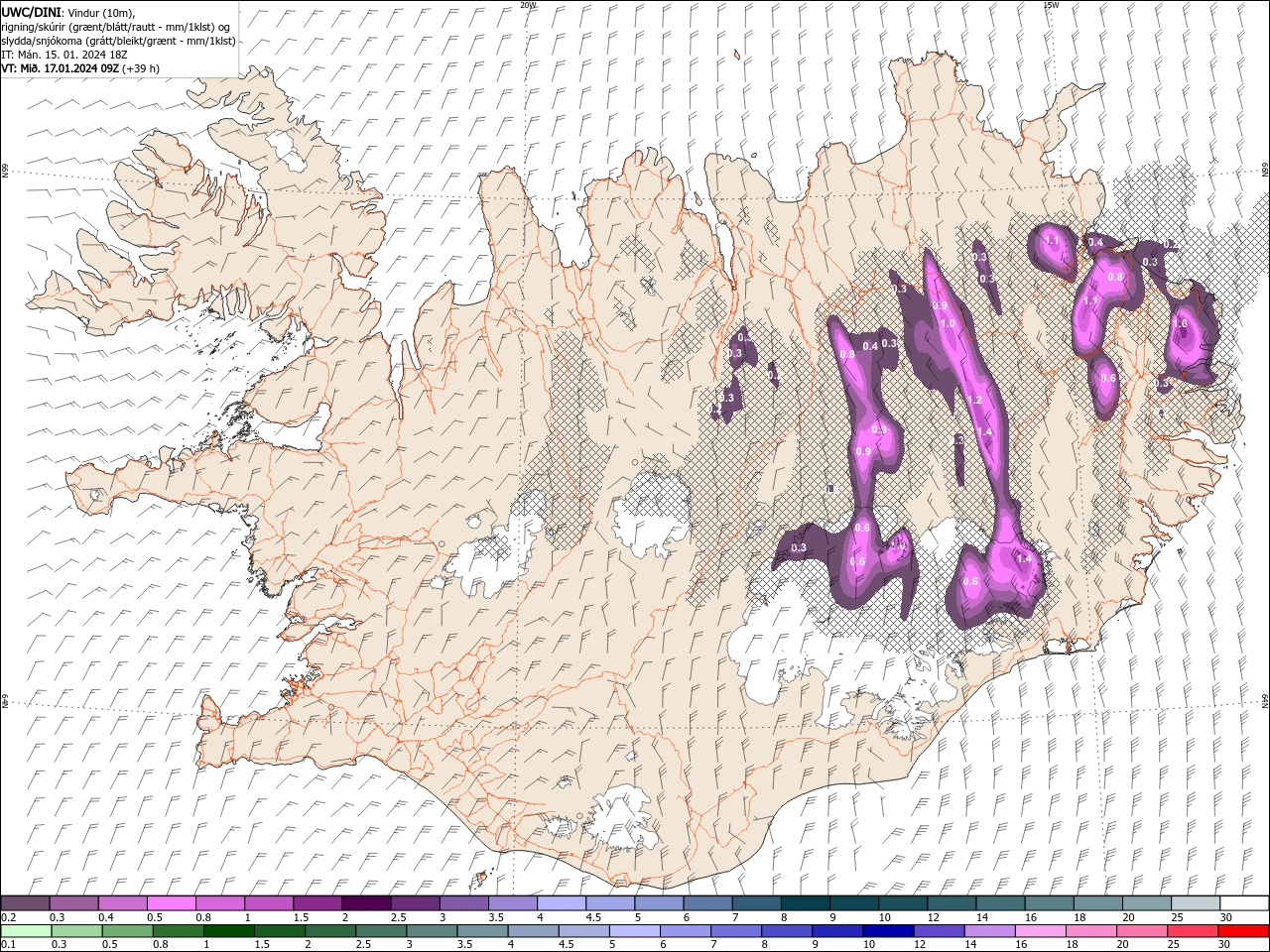Click the snow legend swatch labeled 1
Image resolution: width=1270 pixels, height=952 pixels.
coord(268,903)
